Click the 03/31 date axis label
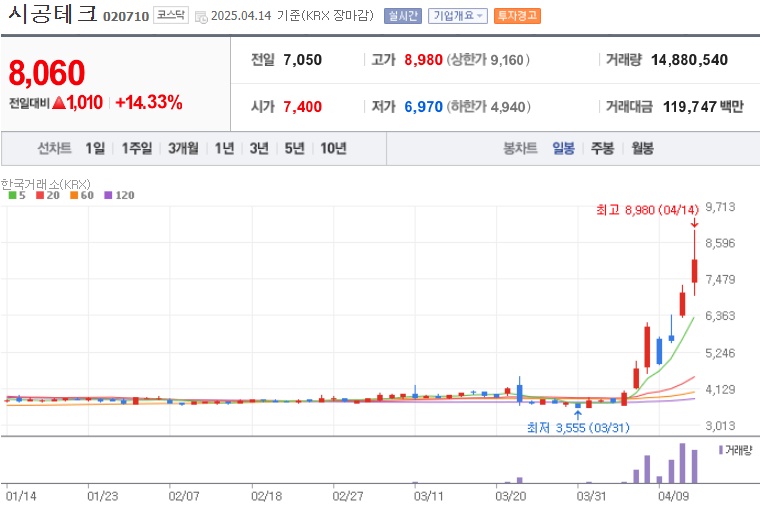Image resolution: width=760 pixels, height=510 pixels. click(591, 496)
